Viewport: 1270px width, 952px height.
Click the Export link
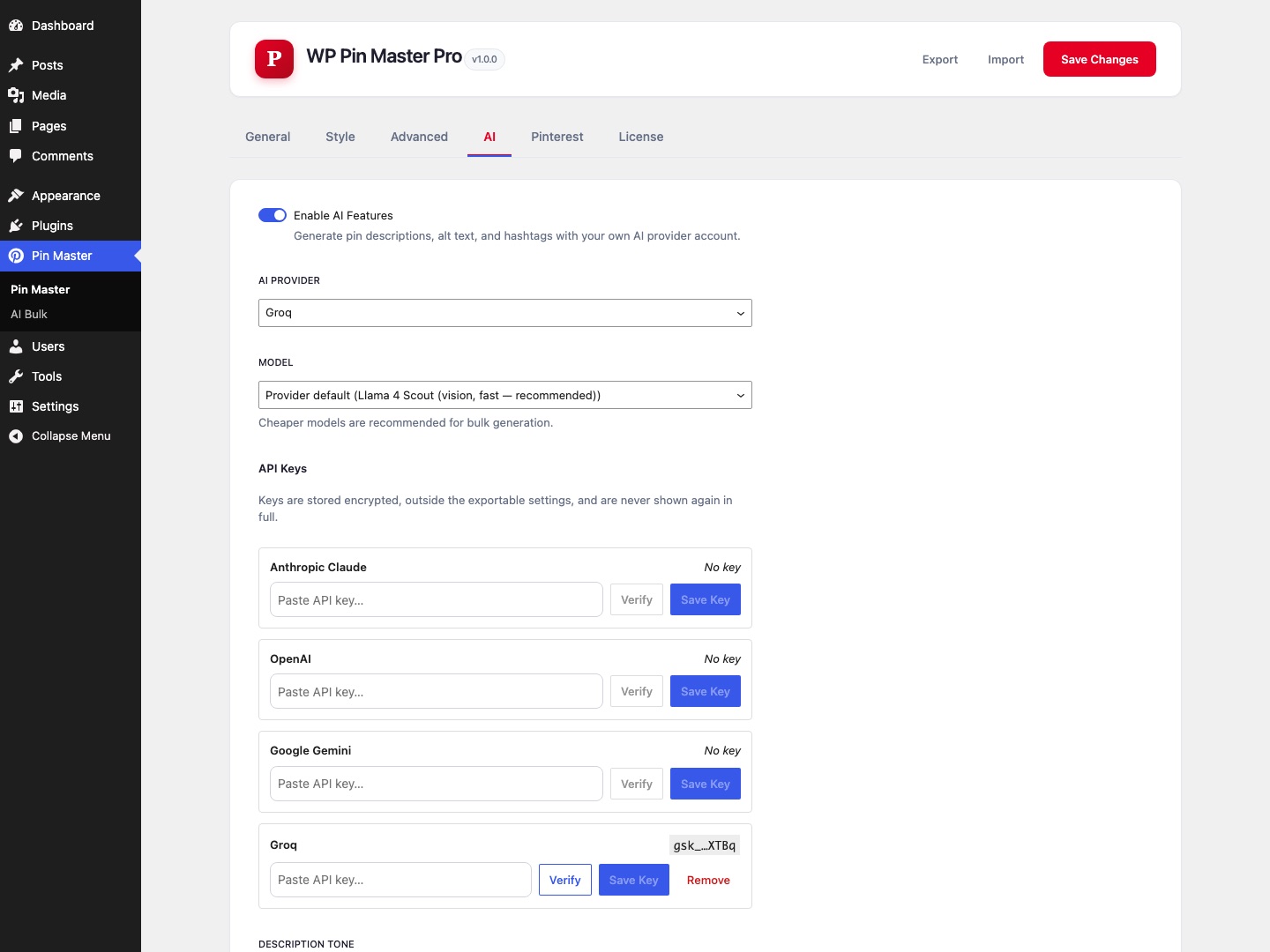pos(940,59)
